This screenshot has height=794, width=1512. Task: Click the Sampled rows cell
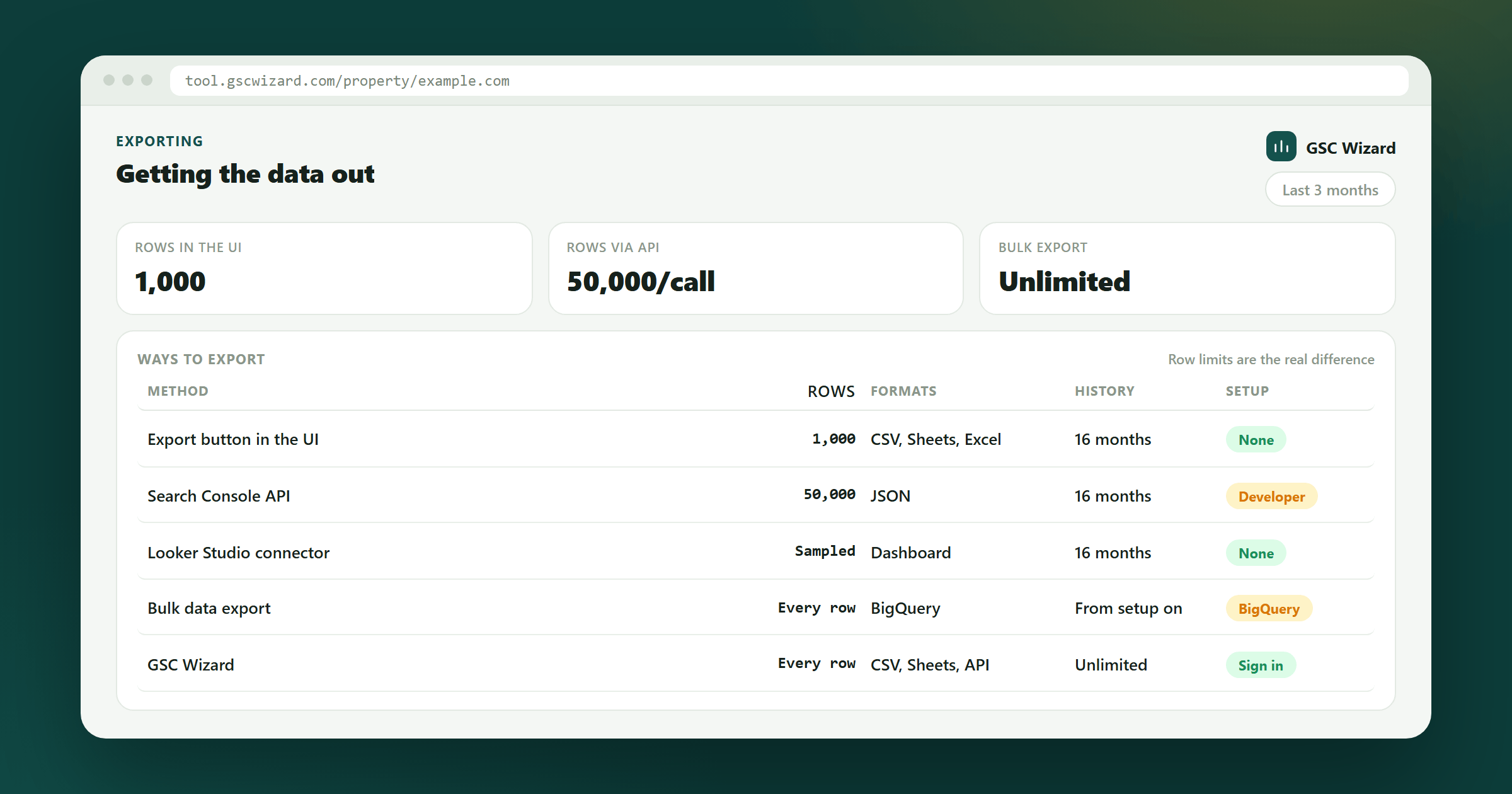pos(825,551)
